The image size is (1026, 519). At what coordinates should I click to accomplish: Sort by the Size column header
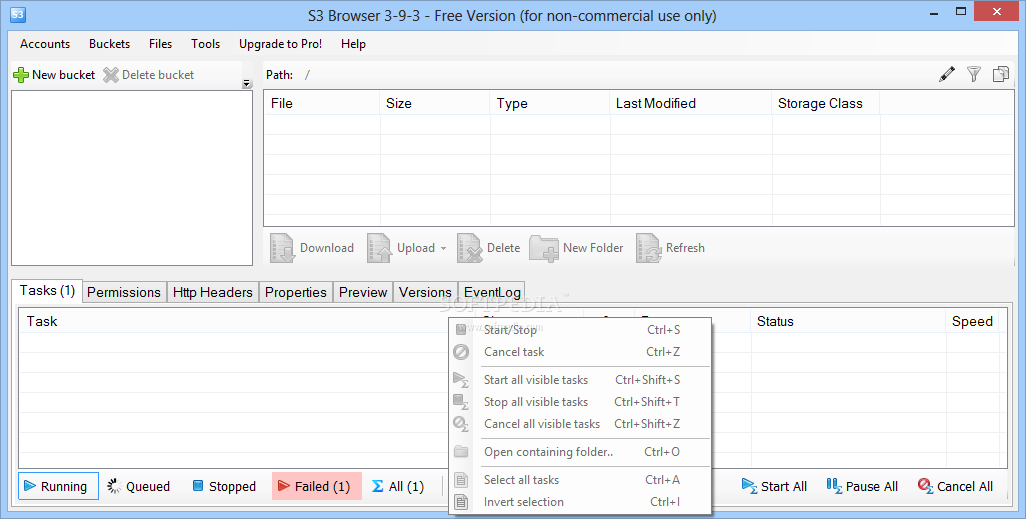[434, 103]
